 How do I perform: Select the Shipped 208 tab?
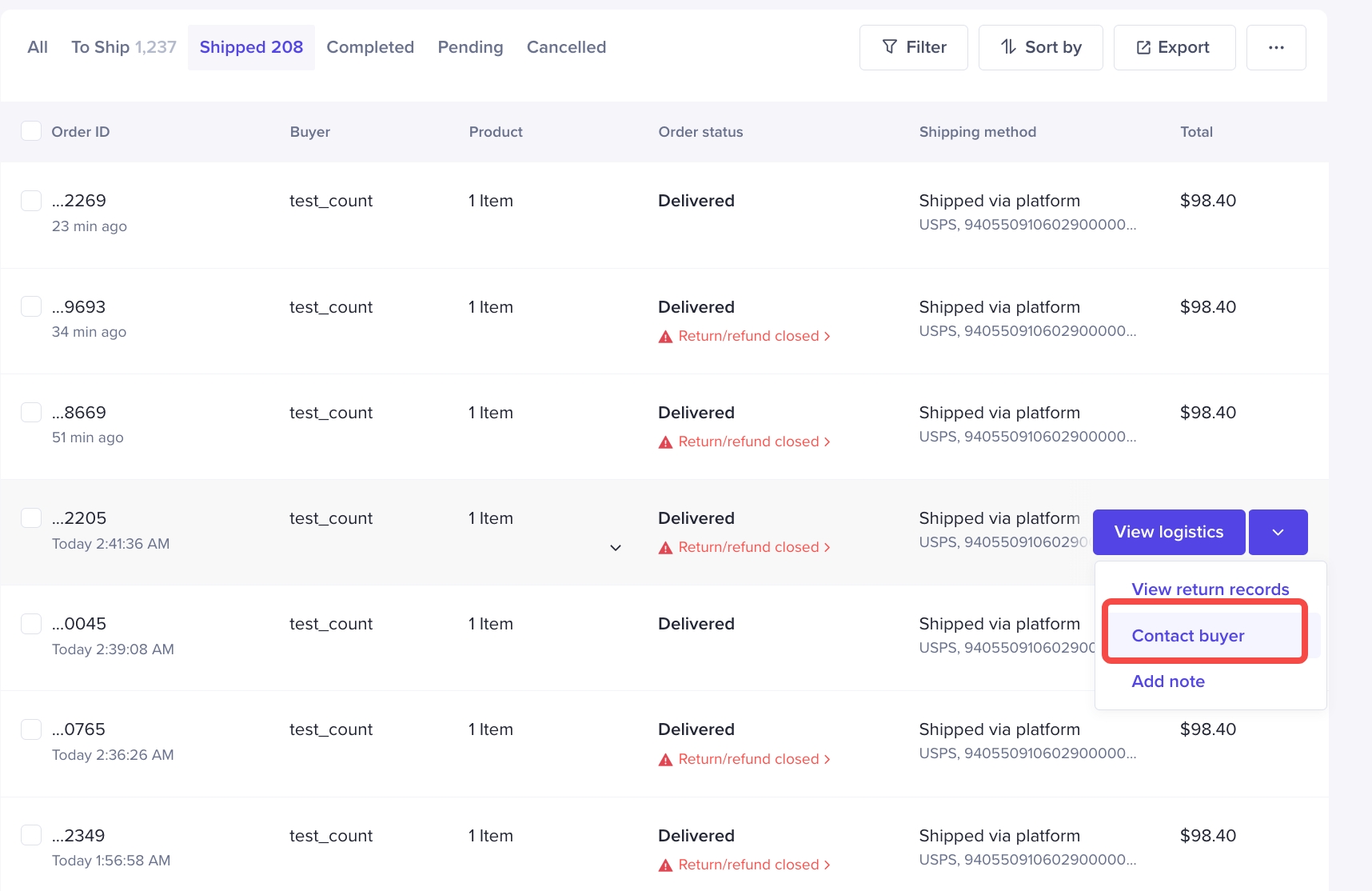point(251,47)
